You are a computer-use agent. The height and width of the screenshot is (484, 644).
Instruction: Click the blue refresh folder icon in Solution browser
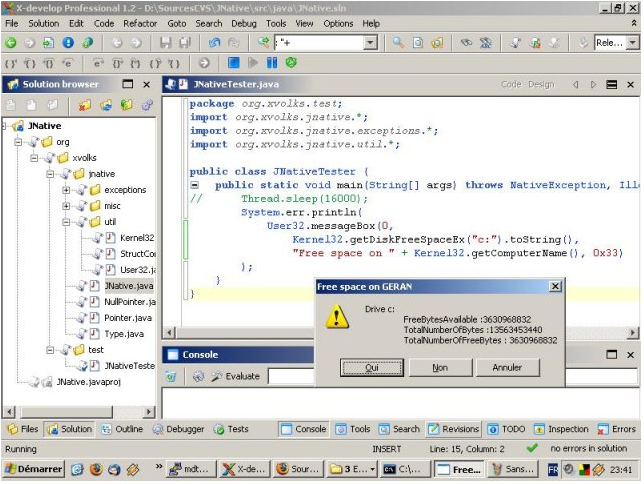pos(106,105)
